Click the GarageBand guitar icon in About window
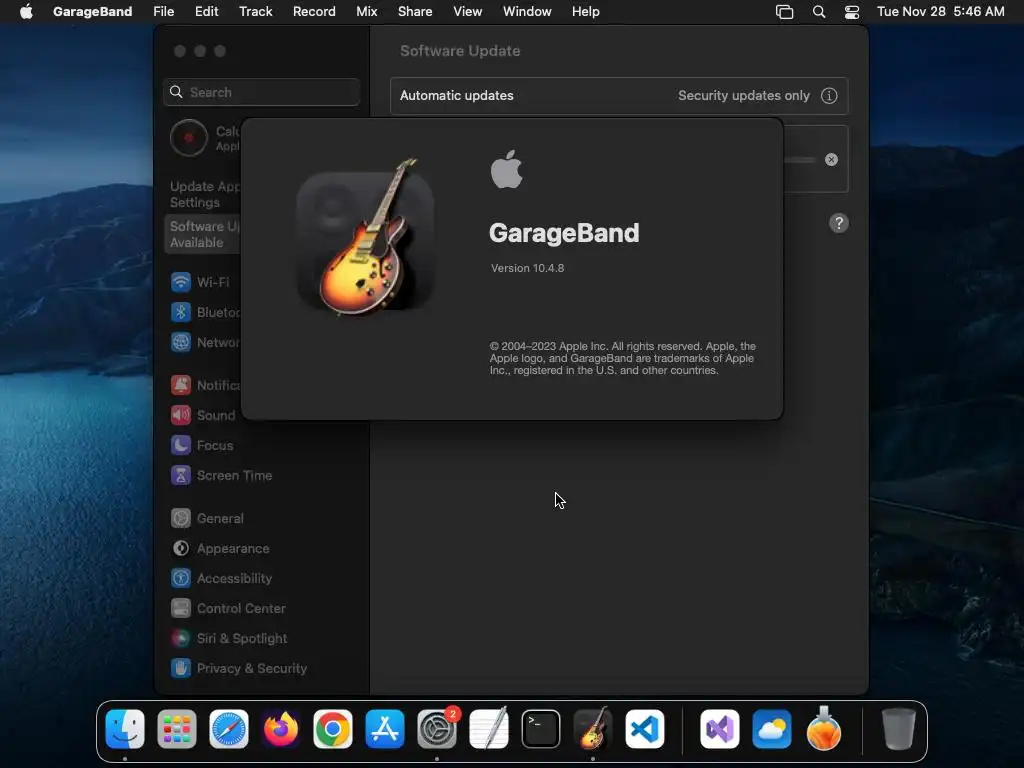This screenshot has height=768, width=1024. pos(366,237)
